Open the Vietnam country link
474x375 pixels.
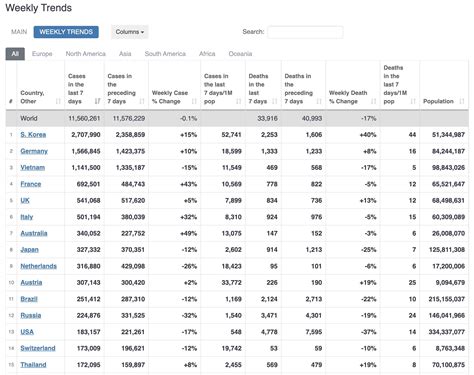click(x=33, y=168)
